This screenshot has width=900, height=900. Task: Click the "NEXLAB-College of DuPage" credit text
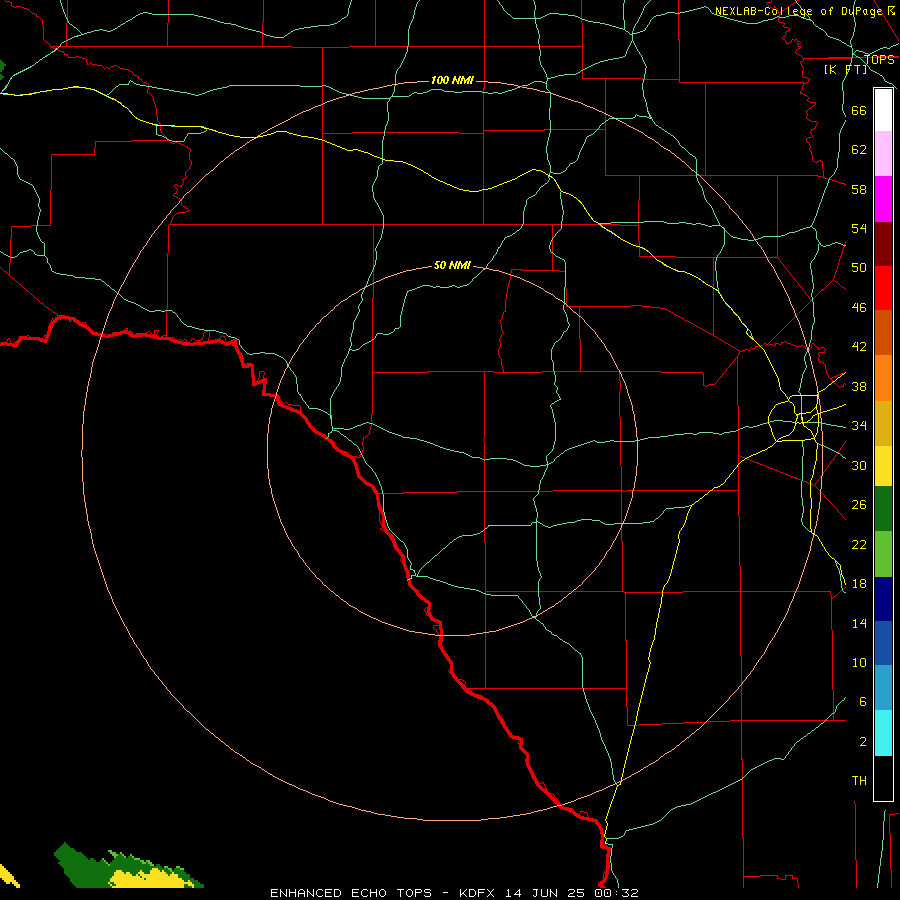[798, 11]
